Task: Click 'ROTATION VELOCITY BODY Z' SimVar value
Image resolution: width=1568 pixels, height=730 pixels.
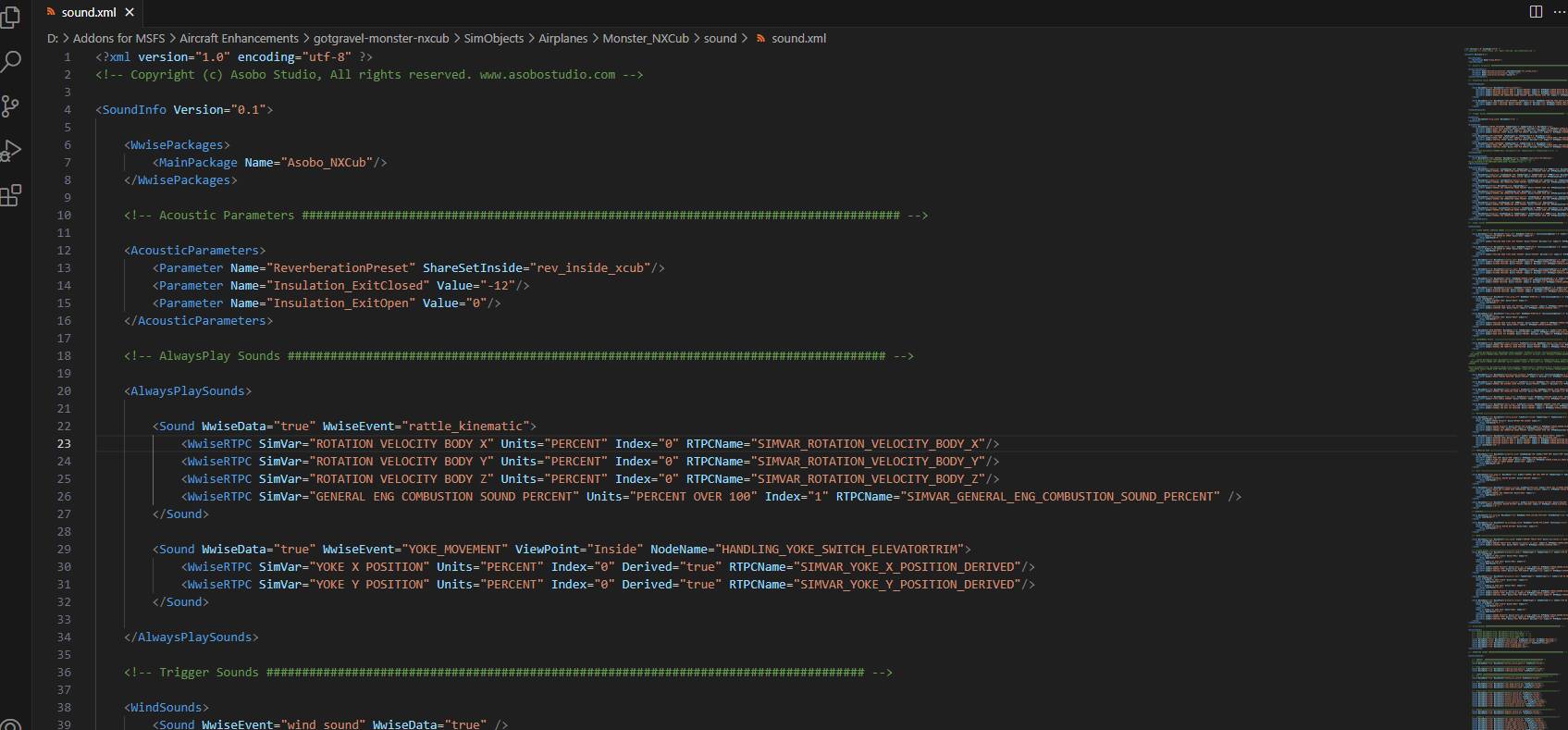Action: click(401, 478)
